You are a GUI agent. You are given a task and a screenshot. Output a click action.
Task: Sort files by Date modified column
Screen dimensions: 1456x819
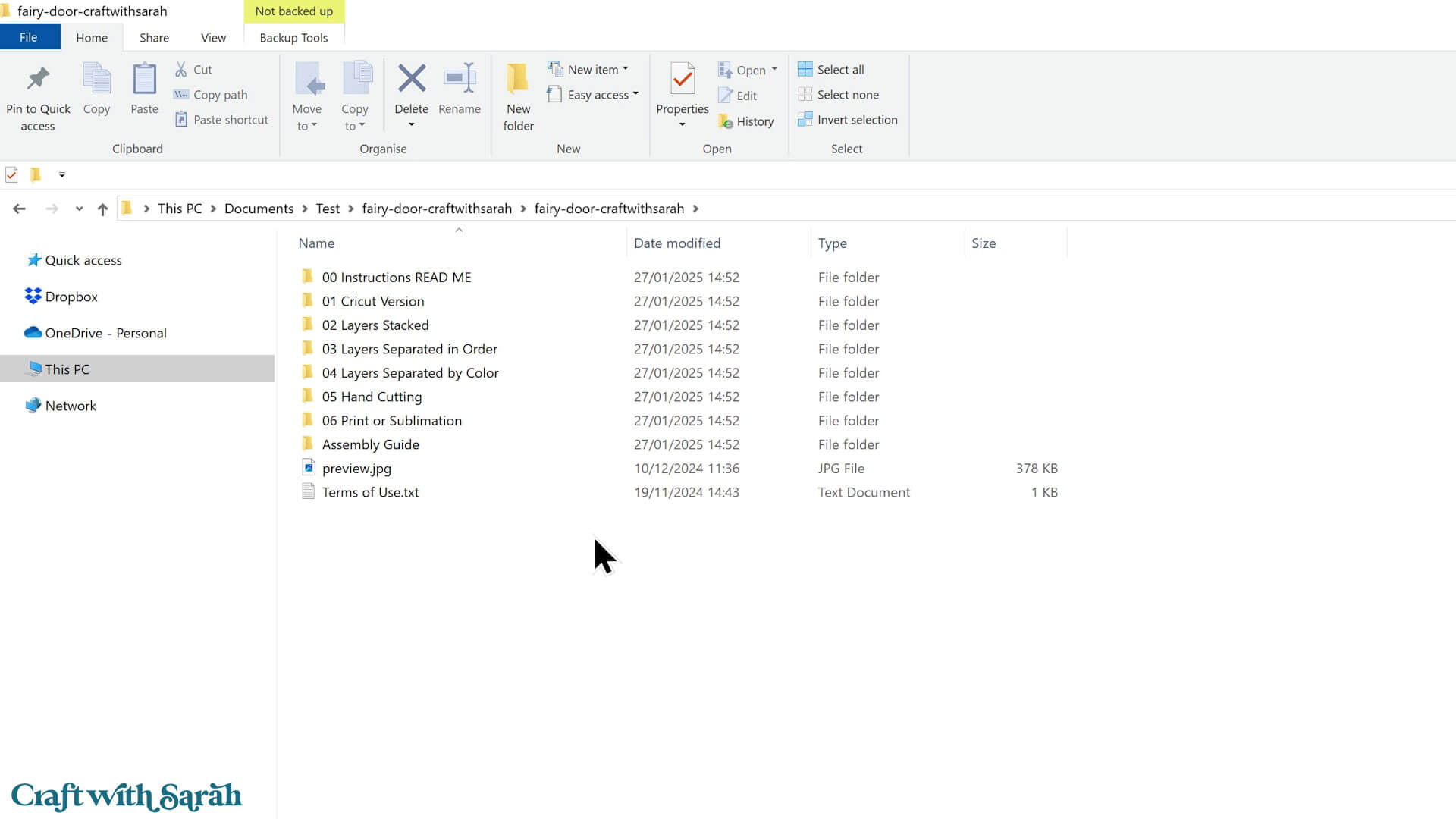(676, 243)
